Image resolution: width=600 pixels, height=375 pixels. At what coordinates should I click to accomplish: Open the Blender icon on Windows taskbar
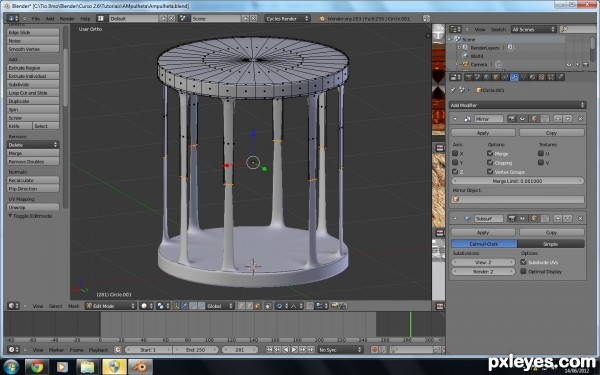coord(140,367)
